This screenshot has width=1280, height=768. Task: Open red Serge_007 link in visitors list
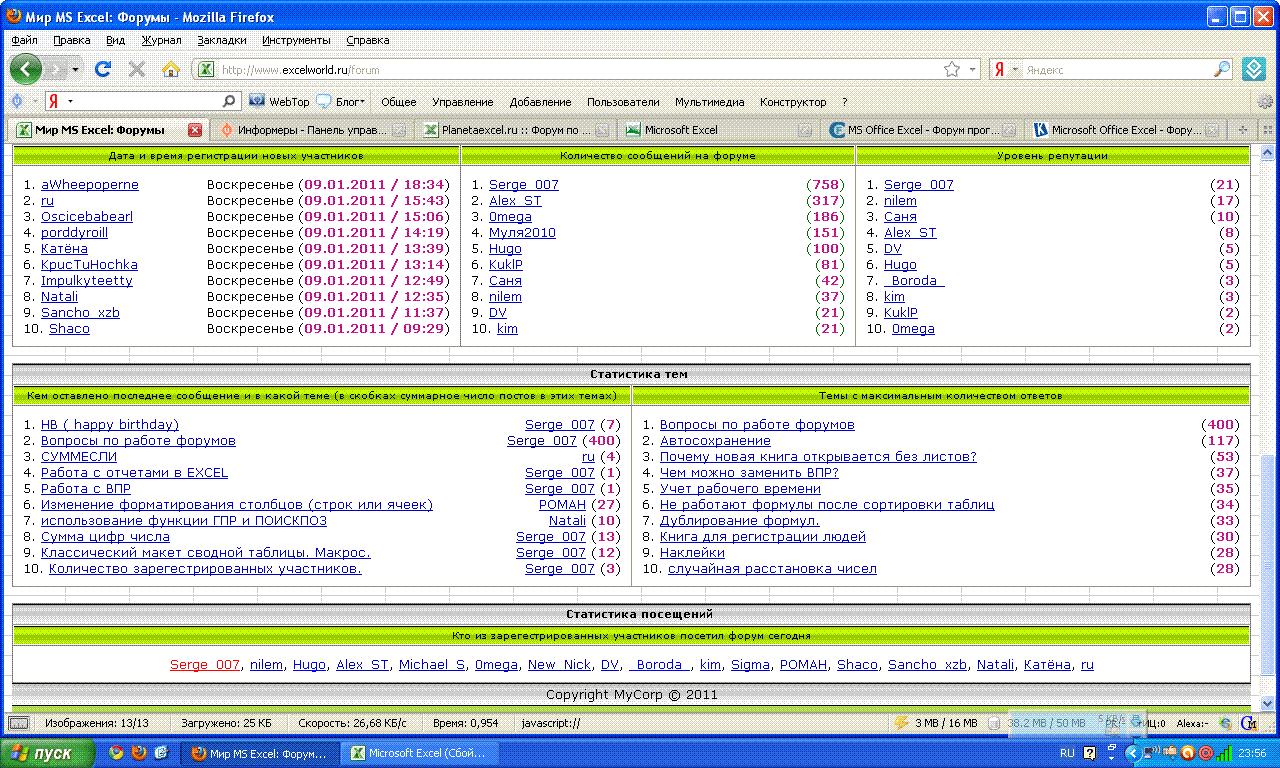pyautogui.click(x=205, y=665)
